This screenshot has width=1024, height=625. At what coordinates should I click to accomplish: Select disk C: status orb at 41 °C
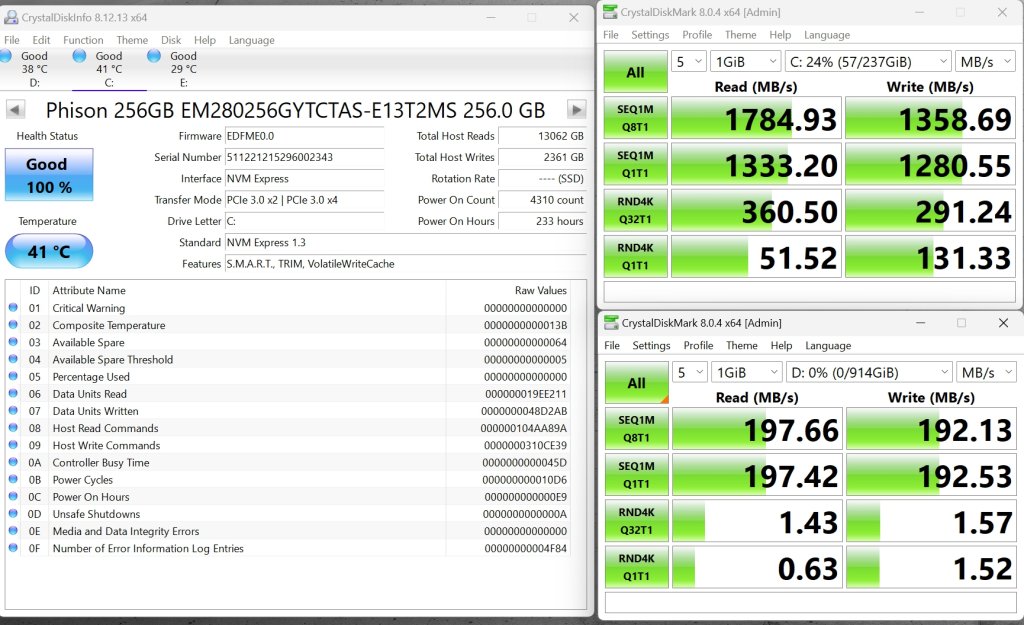tap(79, 56)
